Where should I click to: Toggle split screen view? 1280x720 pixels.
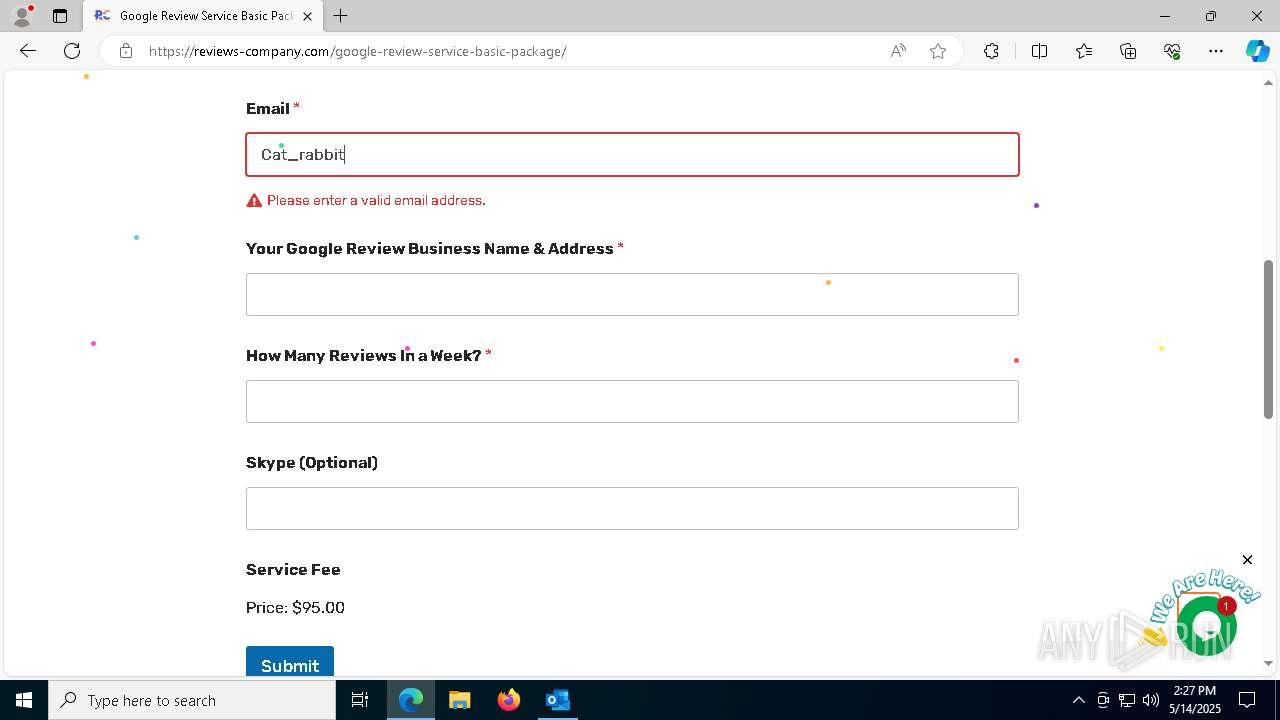tap(1039, 51)
